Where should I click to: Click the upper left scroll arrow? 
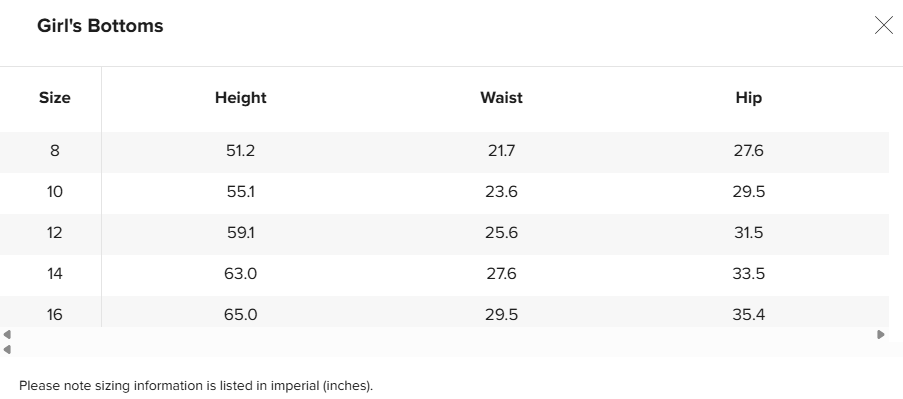click(7, 335)
